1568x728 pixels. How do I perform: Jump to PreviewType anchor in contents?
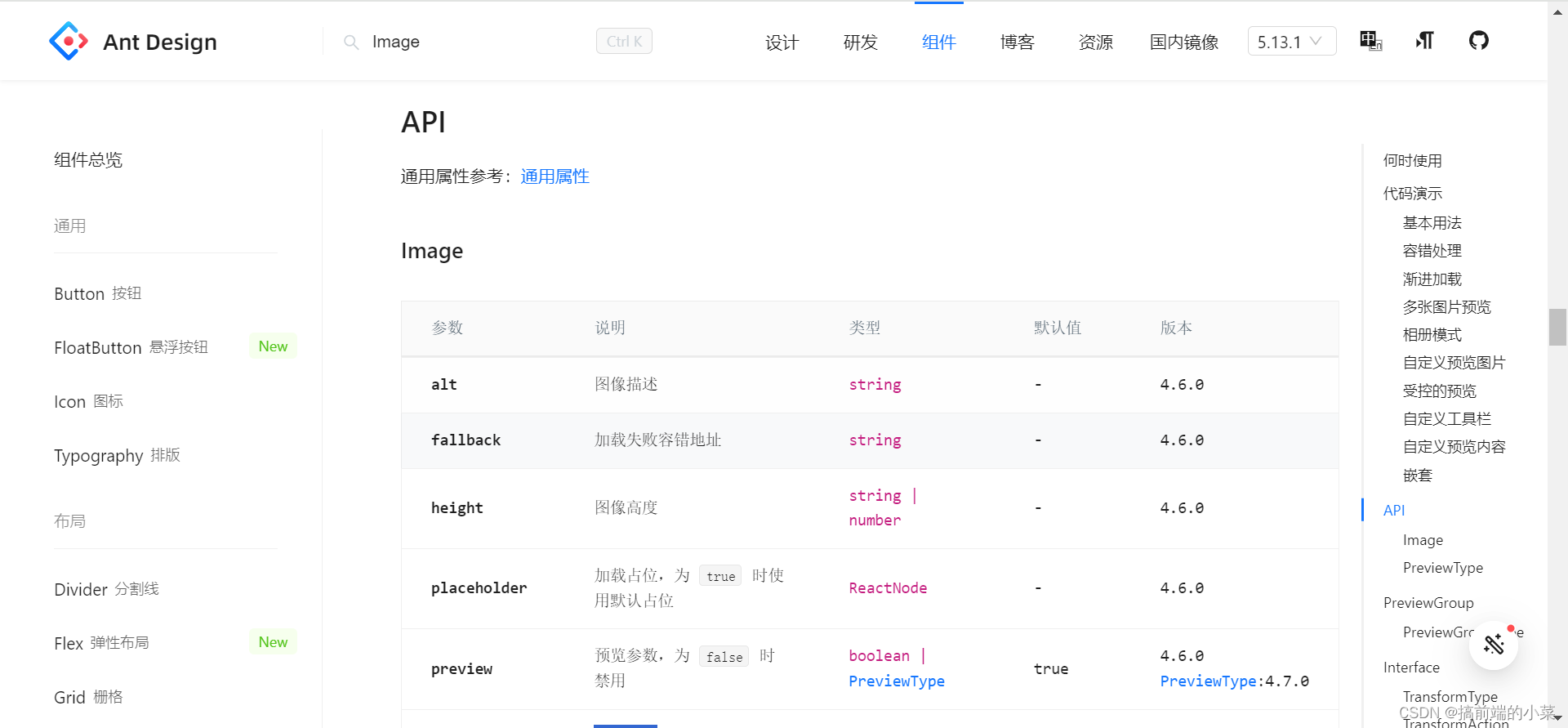pyautogui.click(x=1442, y=568)
